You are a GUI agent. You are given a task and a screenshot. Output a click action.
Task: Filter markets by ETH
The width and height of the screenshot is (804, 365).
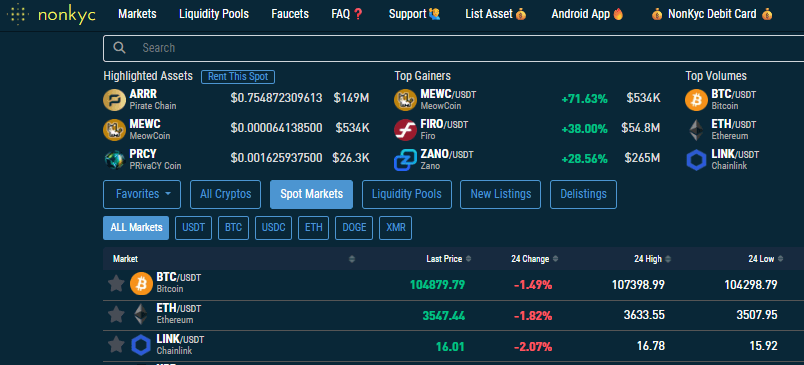(x=314, y=228)
